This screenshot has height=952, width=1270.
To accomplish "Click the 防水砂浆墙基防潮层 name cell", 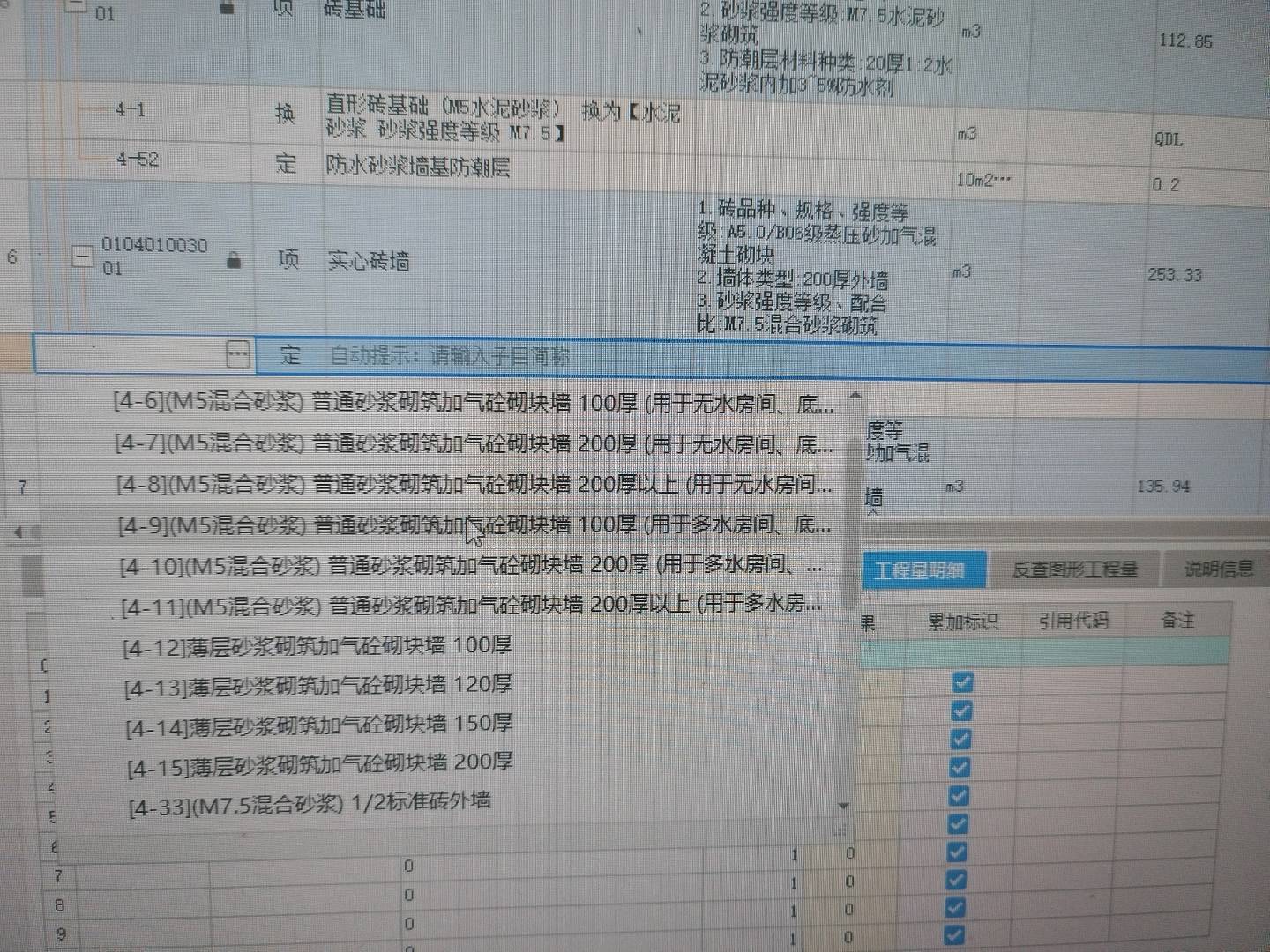I will click(x=417, y=166).
